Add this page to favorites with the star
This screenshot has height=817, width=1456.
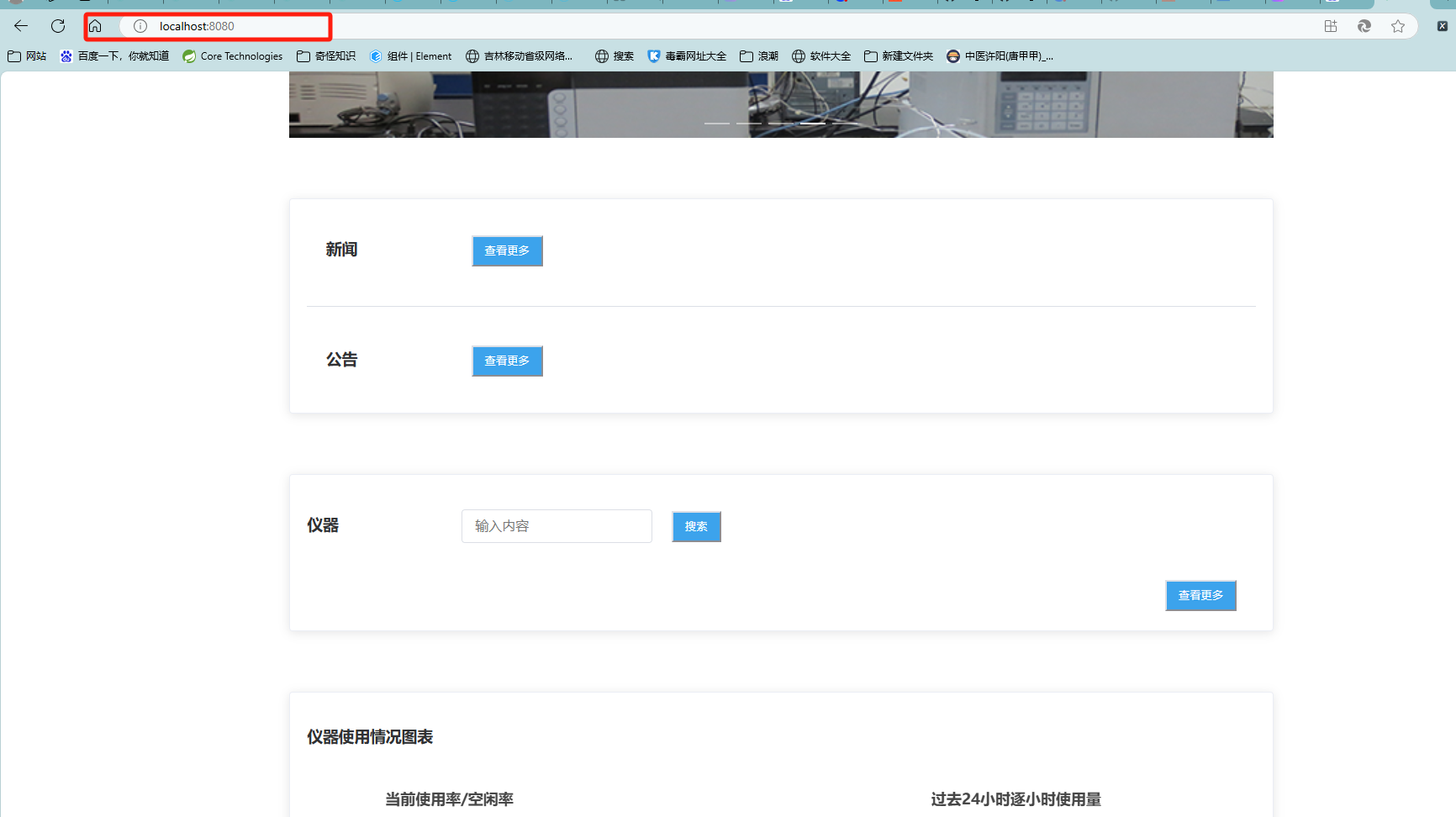pyautogui.click(x=1398, y=26)
